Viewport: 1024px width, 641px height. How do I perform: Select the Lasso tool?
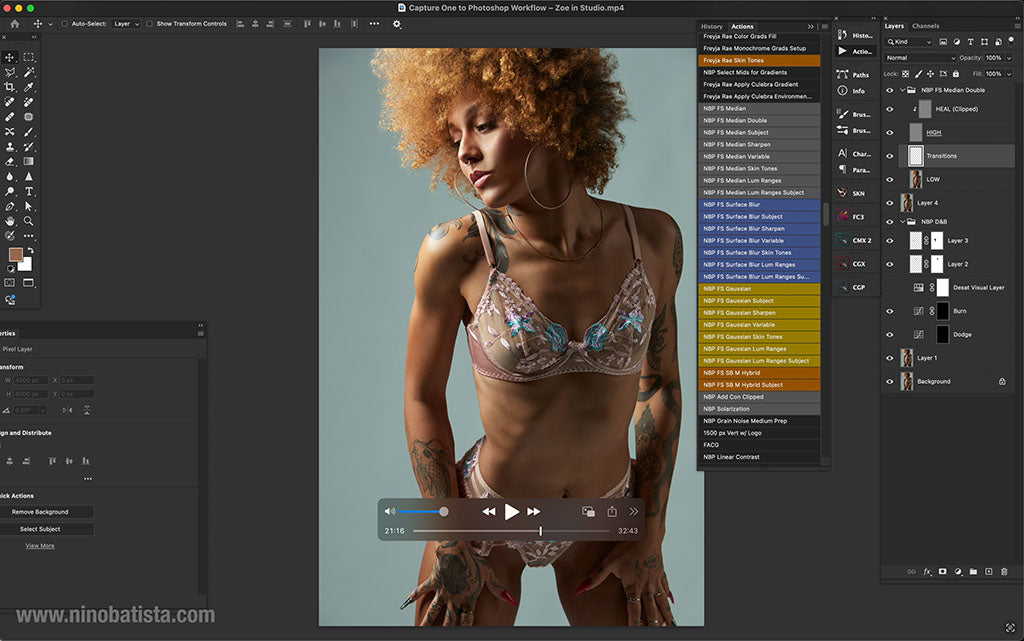pos(12,73)
